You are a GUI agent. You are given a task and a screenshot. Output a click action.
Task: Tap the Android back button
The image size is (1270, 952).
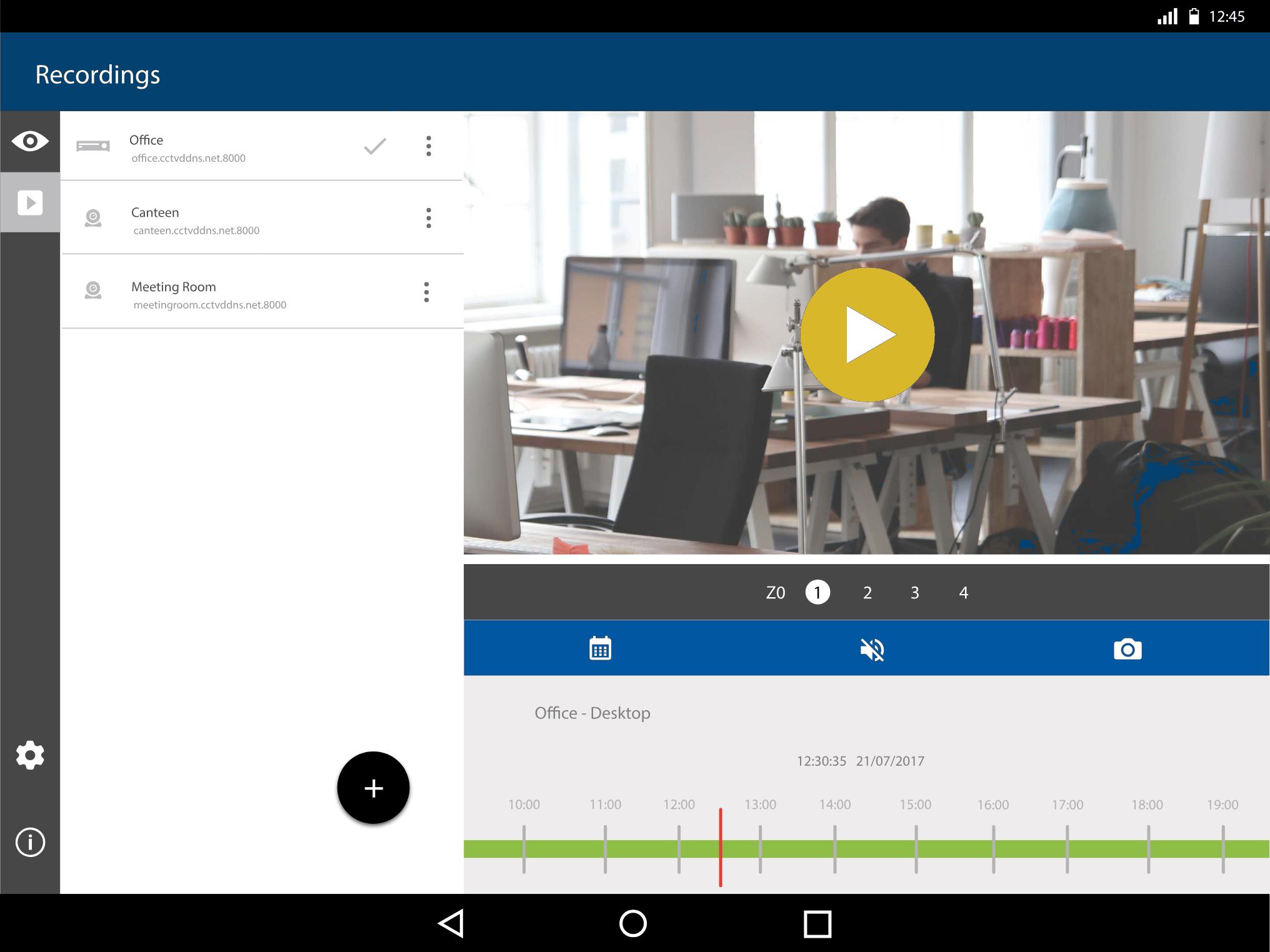coord(451,923)
